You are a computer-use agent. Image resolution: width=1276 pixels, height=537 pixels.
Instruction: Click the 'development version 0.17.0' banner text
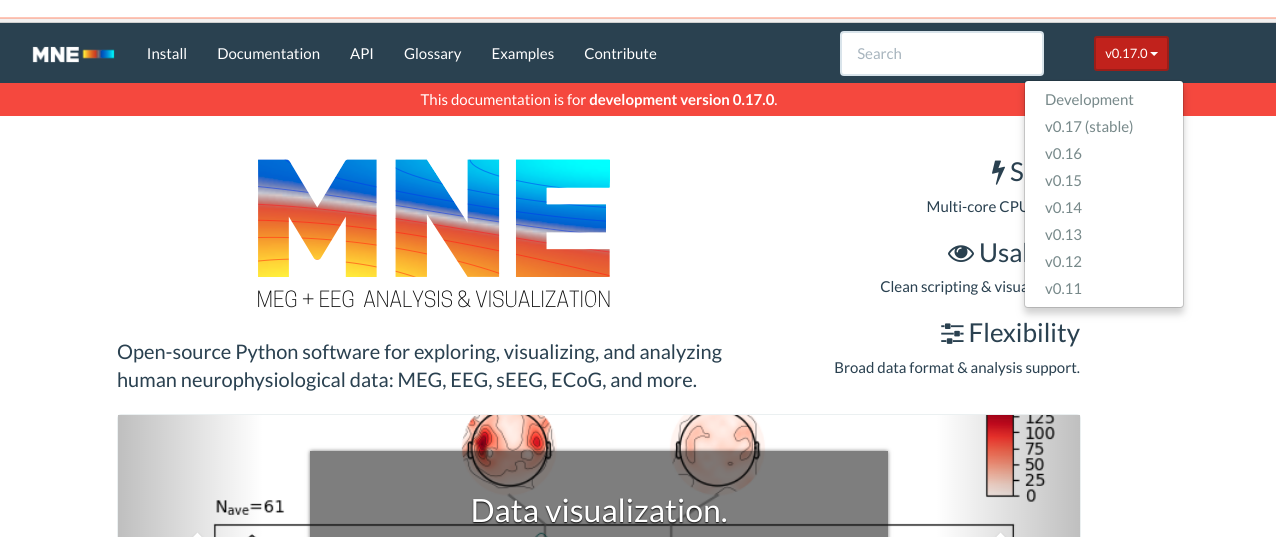[x=682, y=100]
